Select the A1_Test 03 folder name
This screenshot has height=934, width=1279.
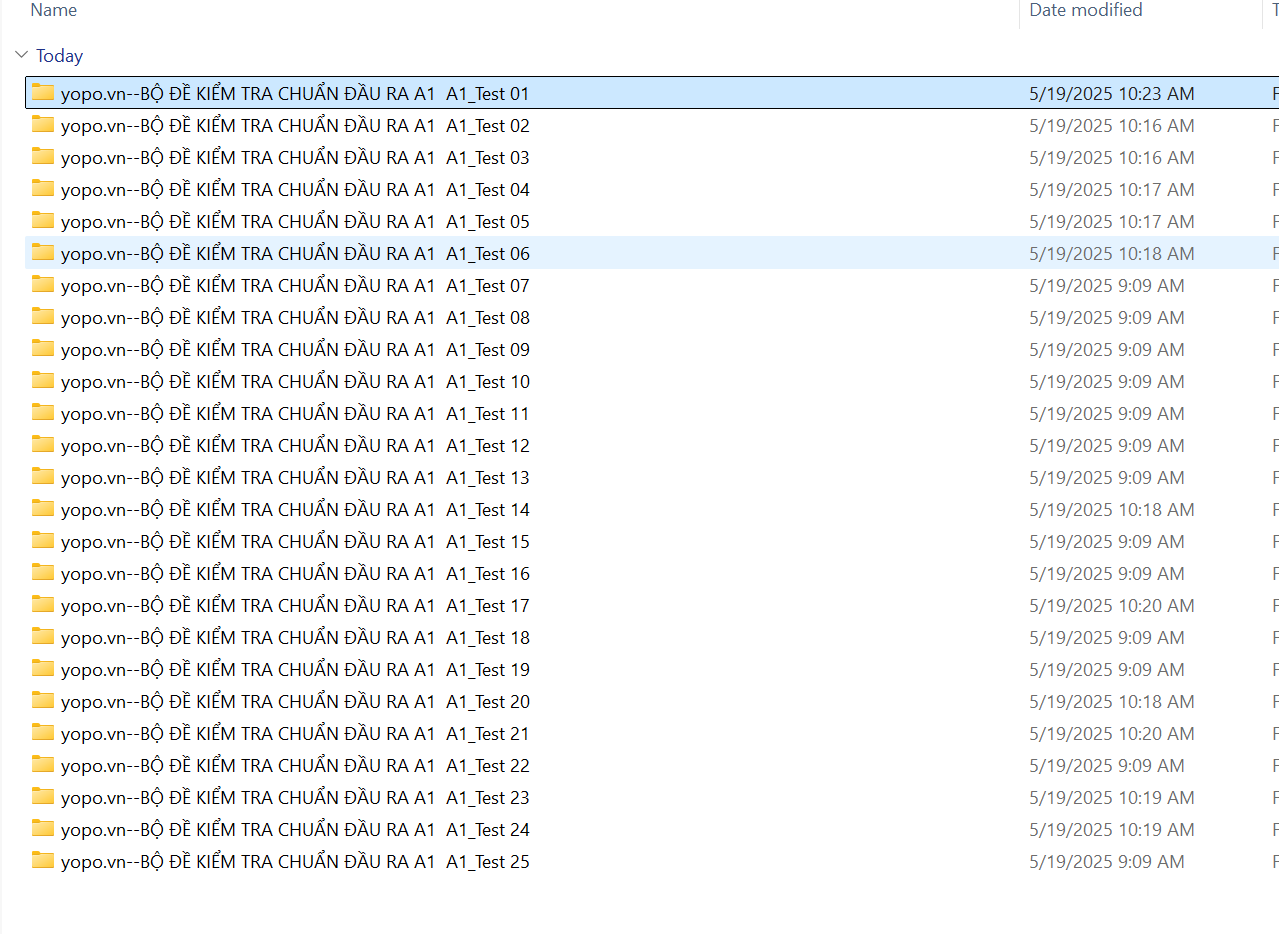[295, 158]
